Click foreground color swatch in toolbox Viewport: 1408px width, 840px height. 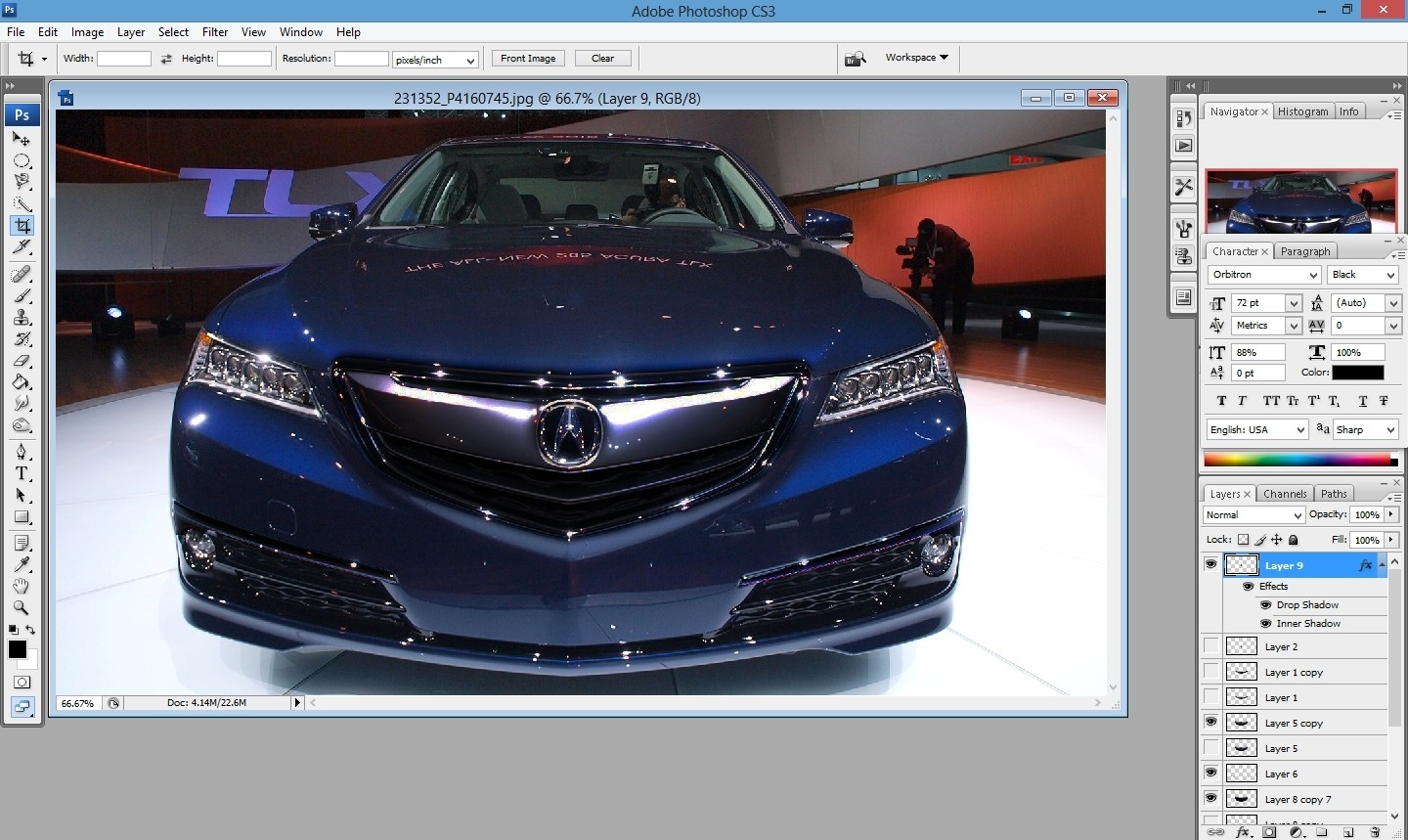(17, 649)
